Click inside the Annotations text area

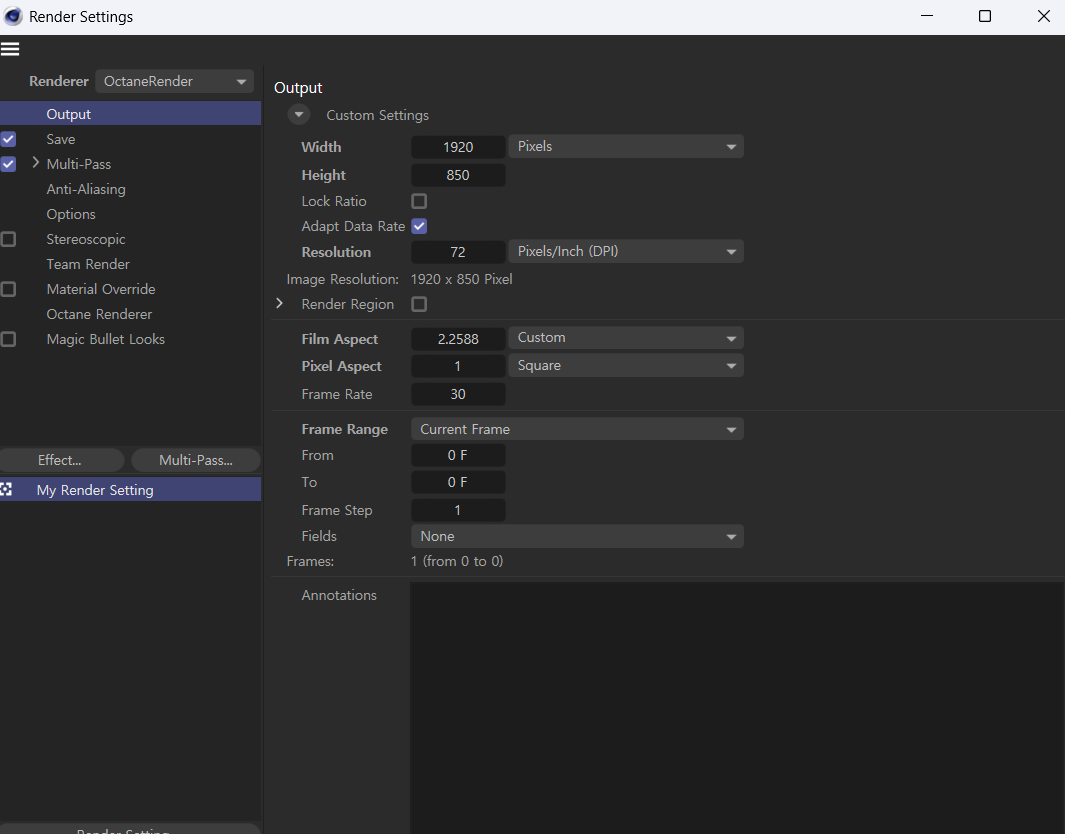point(737,706)
